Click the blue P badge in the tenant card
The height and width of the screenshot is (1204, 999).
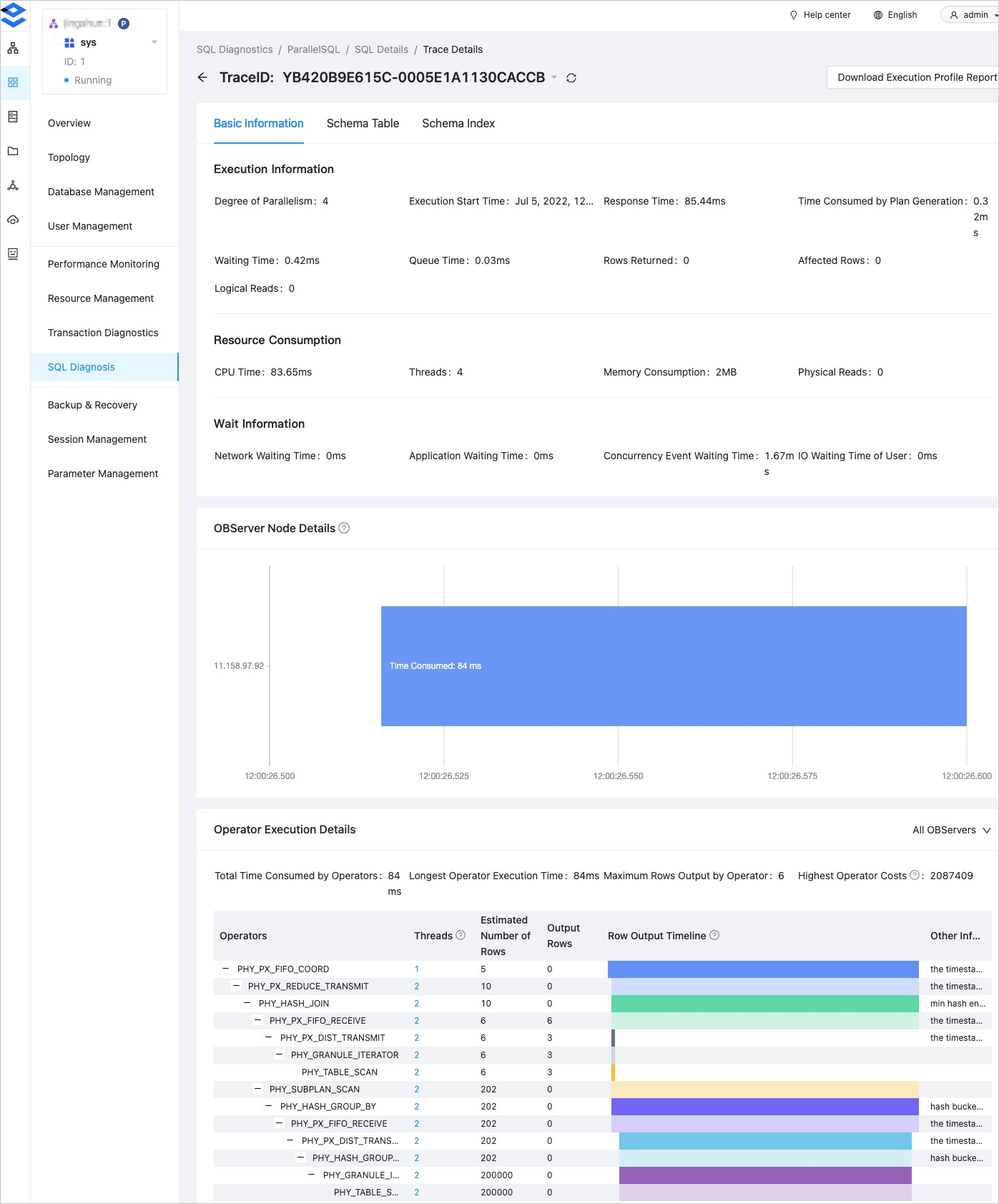click(124, 24)
